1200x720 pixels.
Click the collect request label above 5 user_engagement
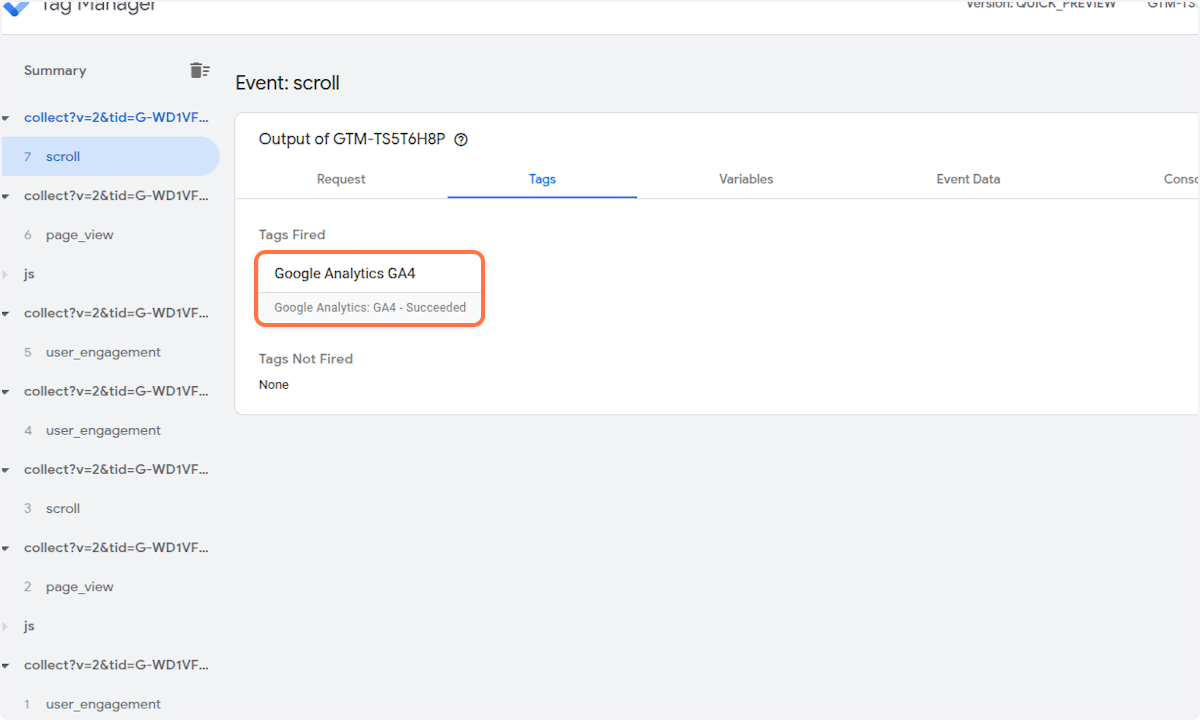pyautogui.click(x=117, y=313)
